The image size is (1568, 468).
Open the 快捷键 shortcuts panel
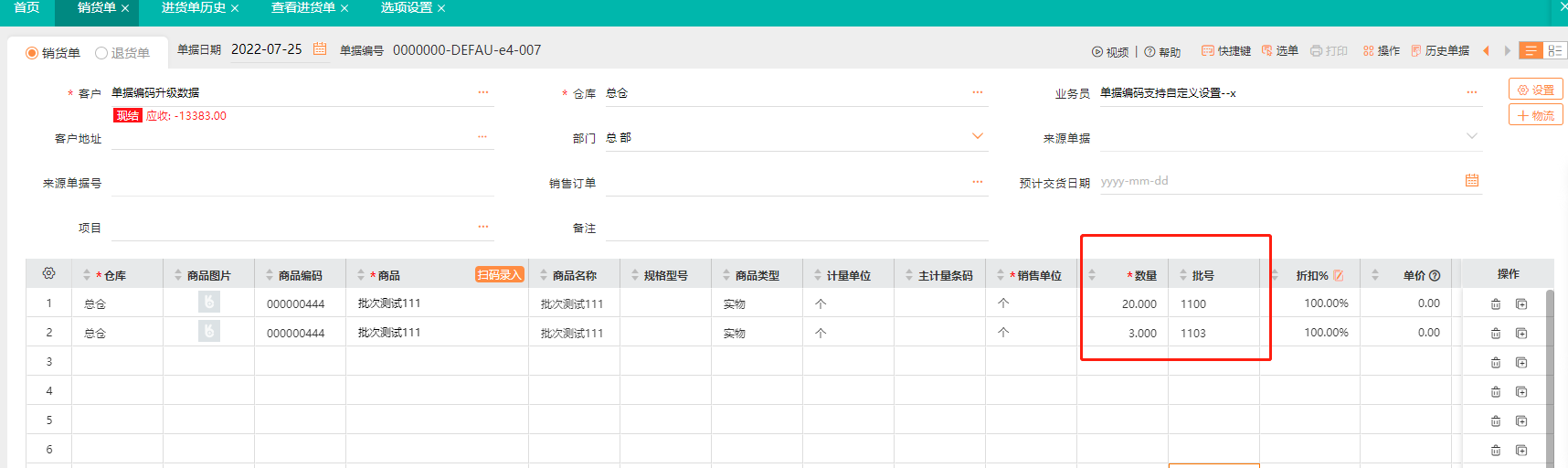click(x=1226, y=51)
